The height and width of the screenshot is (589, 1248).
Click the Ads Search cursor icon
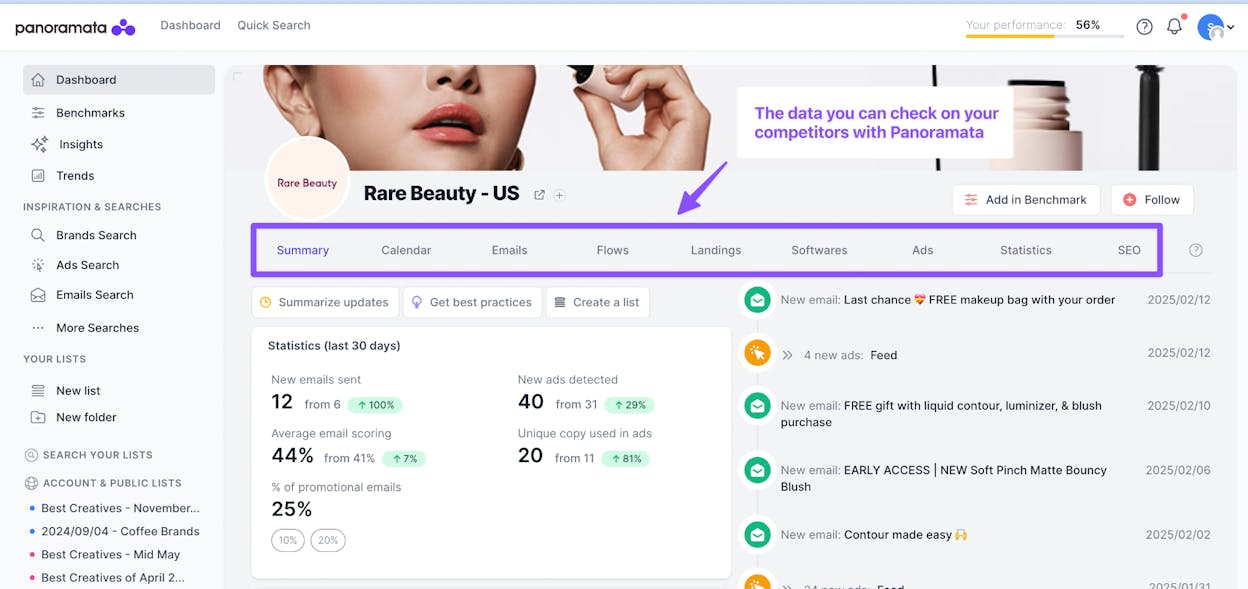38,265
